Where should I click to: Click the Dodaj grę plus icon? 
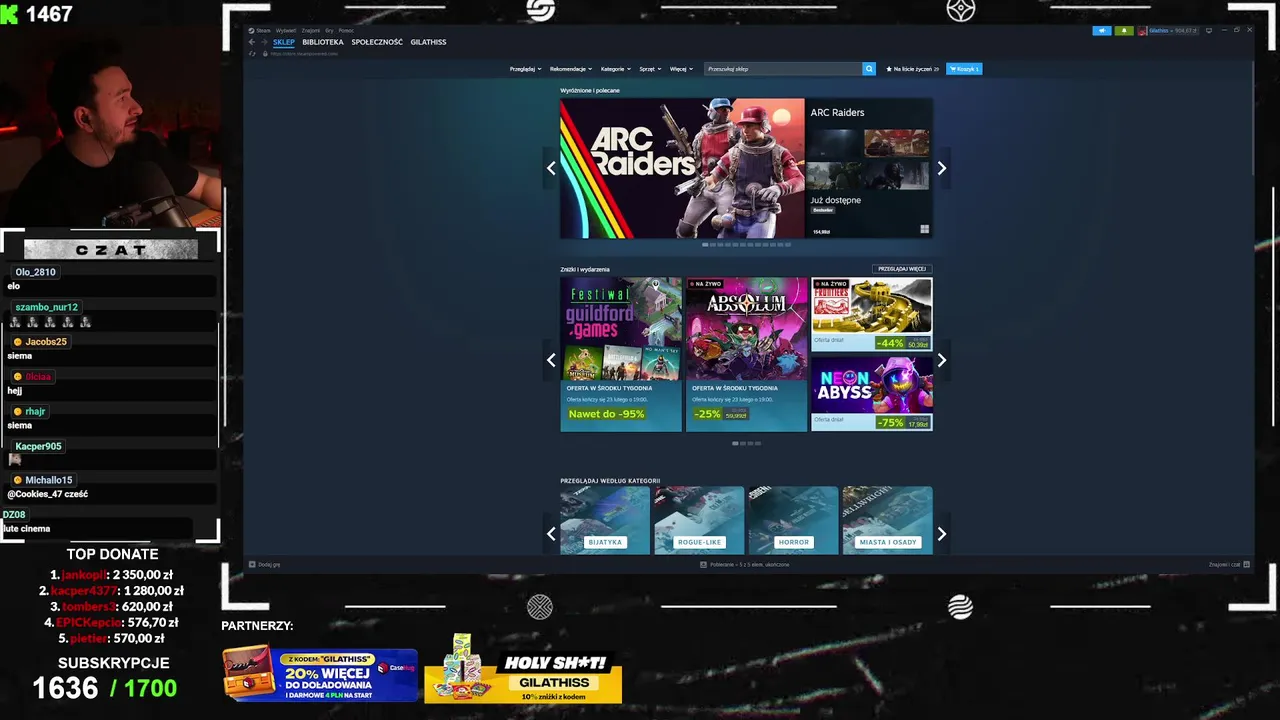click(x=252, y=564)
